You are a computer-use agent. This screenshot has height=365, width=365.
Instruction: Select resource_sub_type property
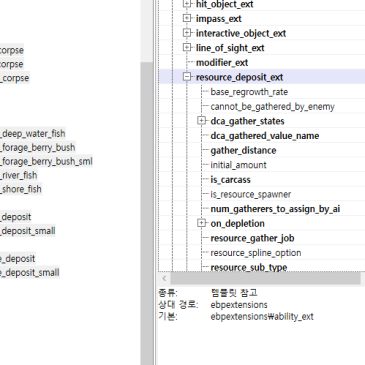(249, 267)
